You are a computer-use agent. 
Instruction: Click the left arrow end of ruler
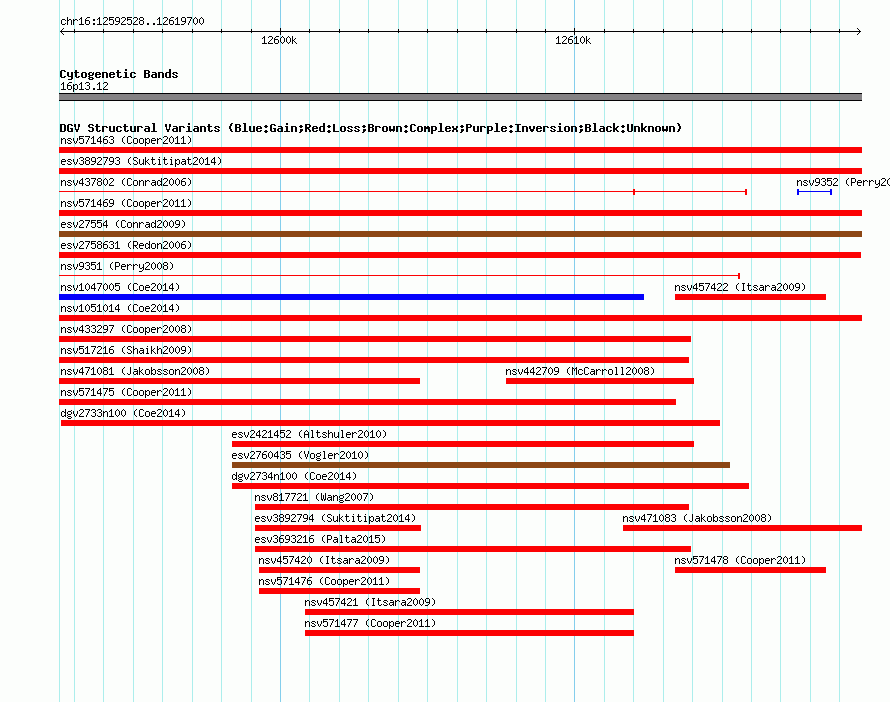click(62, 31)
